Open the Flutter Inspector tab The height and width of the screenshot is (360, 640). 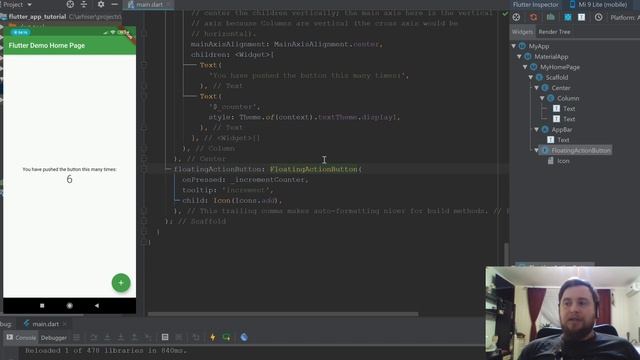[535, 4]
